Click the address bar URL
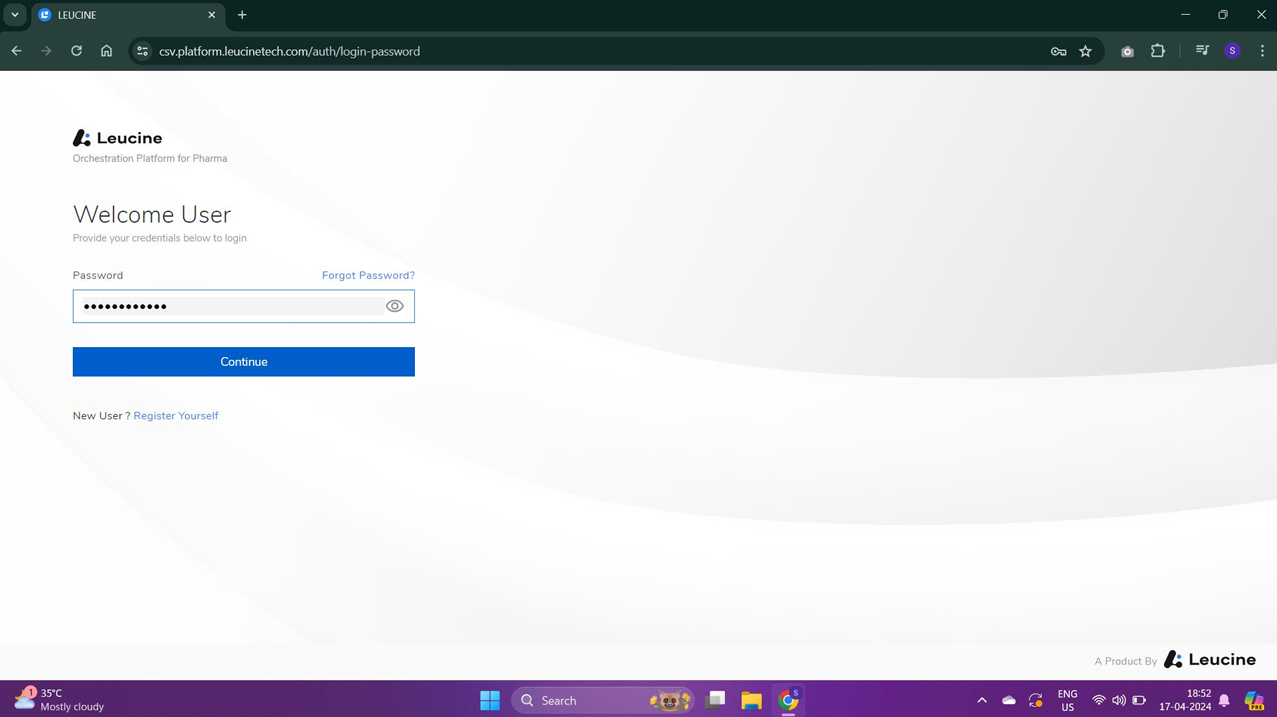This screenshot has height=717, width=1277. (x=290, y=51)
